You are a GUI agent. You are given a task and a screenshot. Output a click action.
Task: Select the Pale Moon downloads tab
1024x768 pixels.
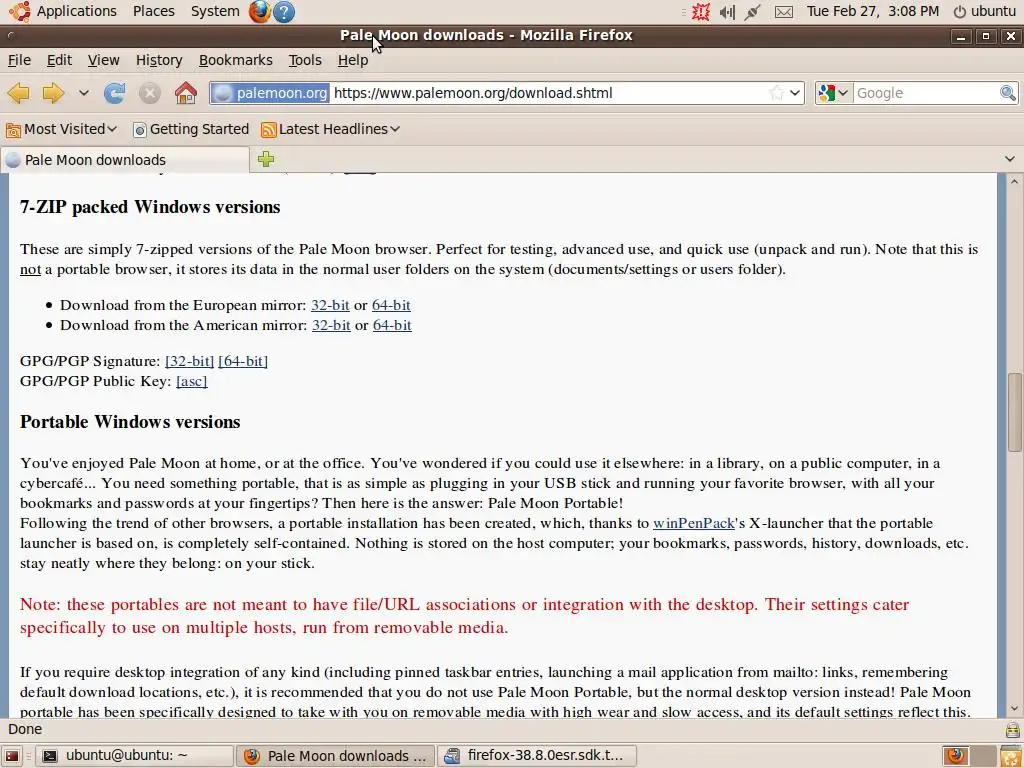click(x=125, y=160)
